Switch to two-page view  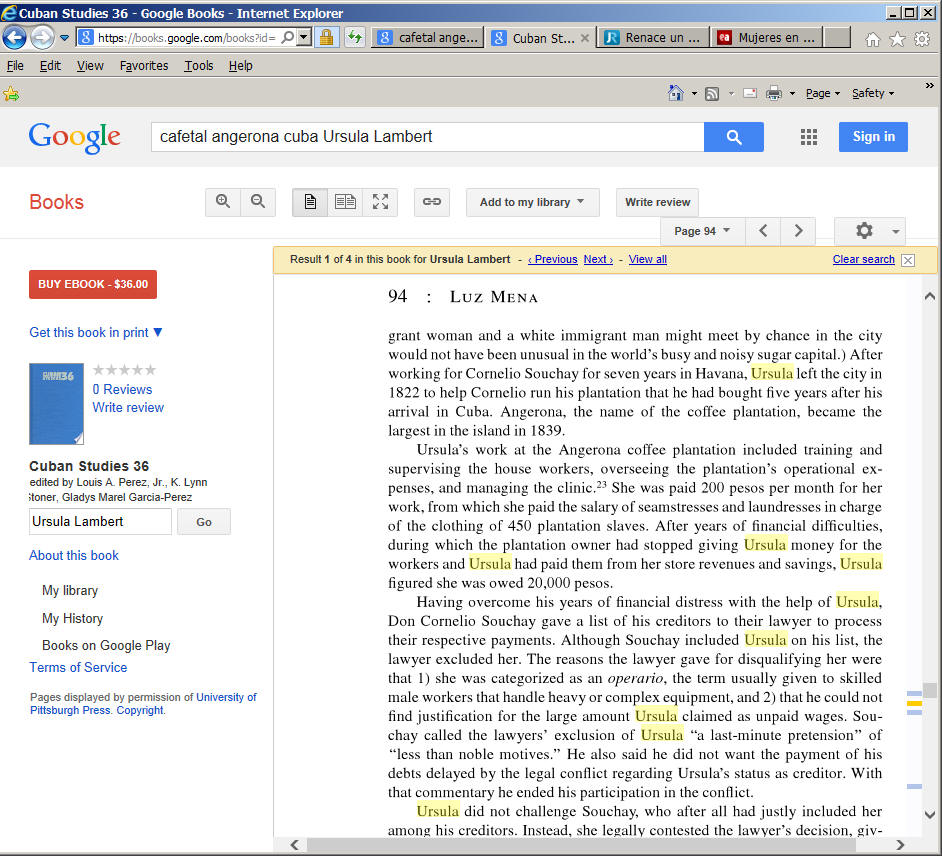(345, 202)
